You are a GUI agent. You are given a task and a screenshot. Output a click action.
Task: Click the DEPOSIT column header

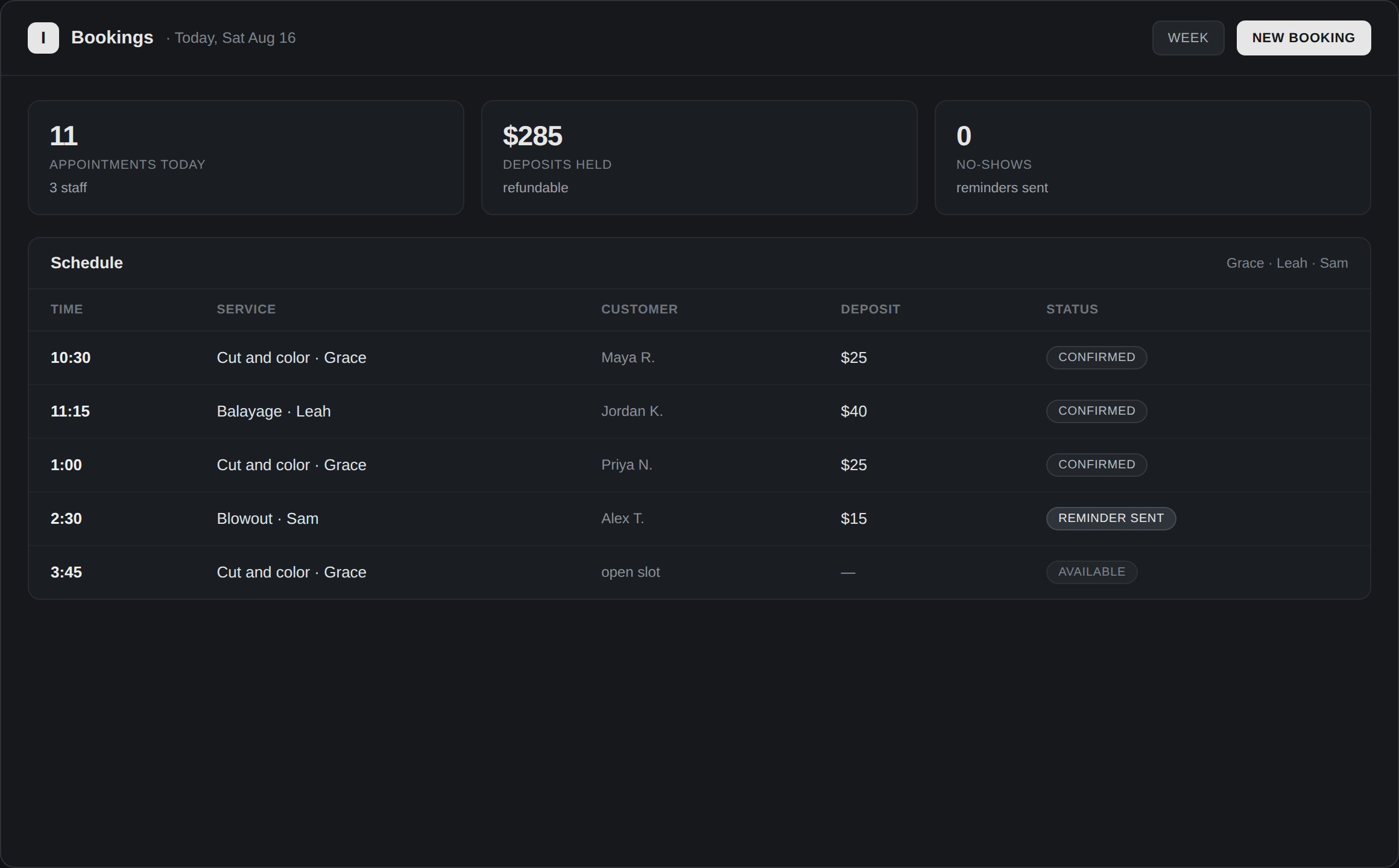(870, 309)
